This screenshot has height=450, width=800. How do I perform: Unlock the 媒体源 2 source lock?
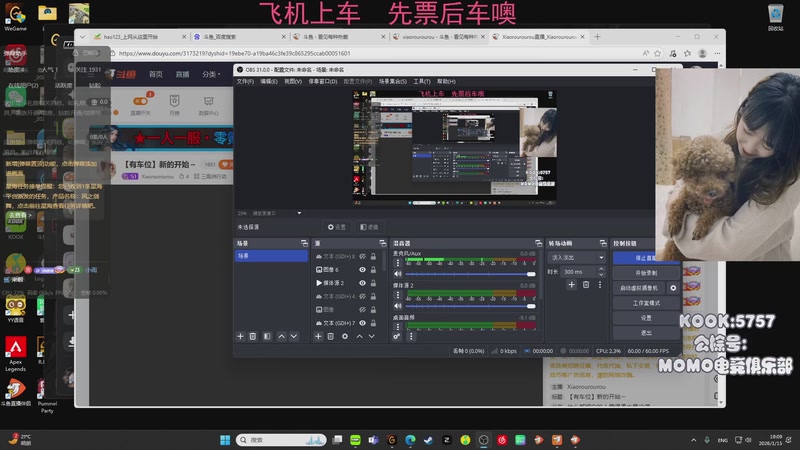[373, 283]
